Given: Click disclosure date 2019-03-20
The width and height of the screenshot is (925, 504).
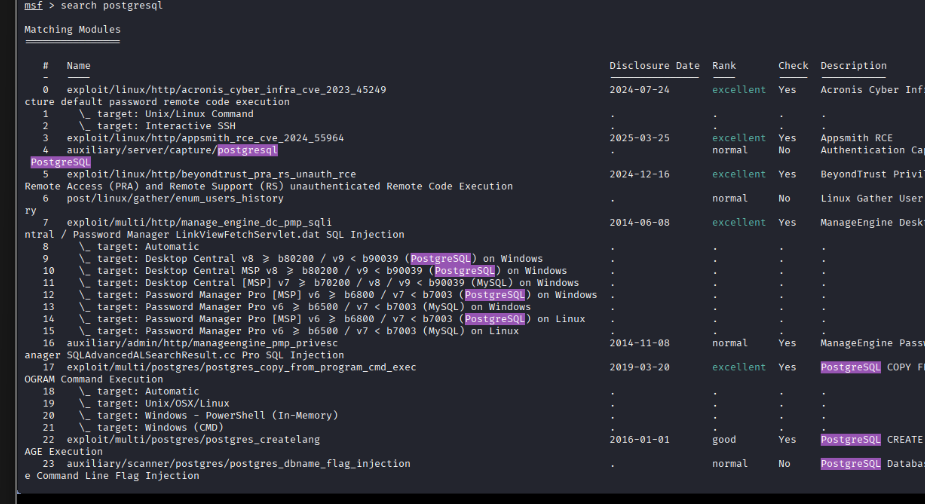Looking at the screenshot, I should click(x=639, y=367).
